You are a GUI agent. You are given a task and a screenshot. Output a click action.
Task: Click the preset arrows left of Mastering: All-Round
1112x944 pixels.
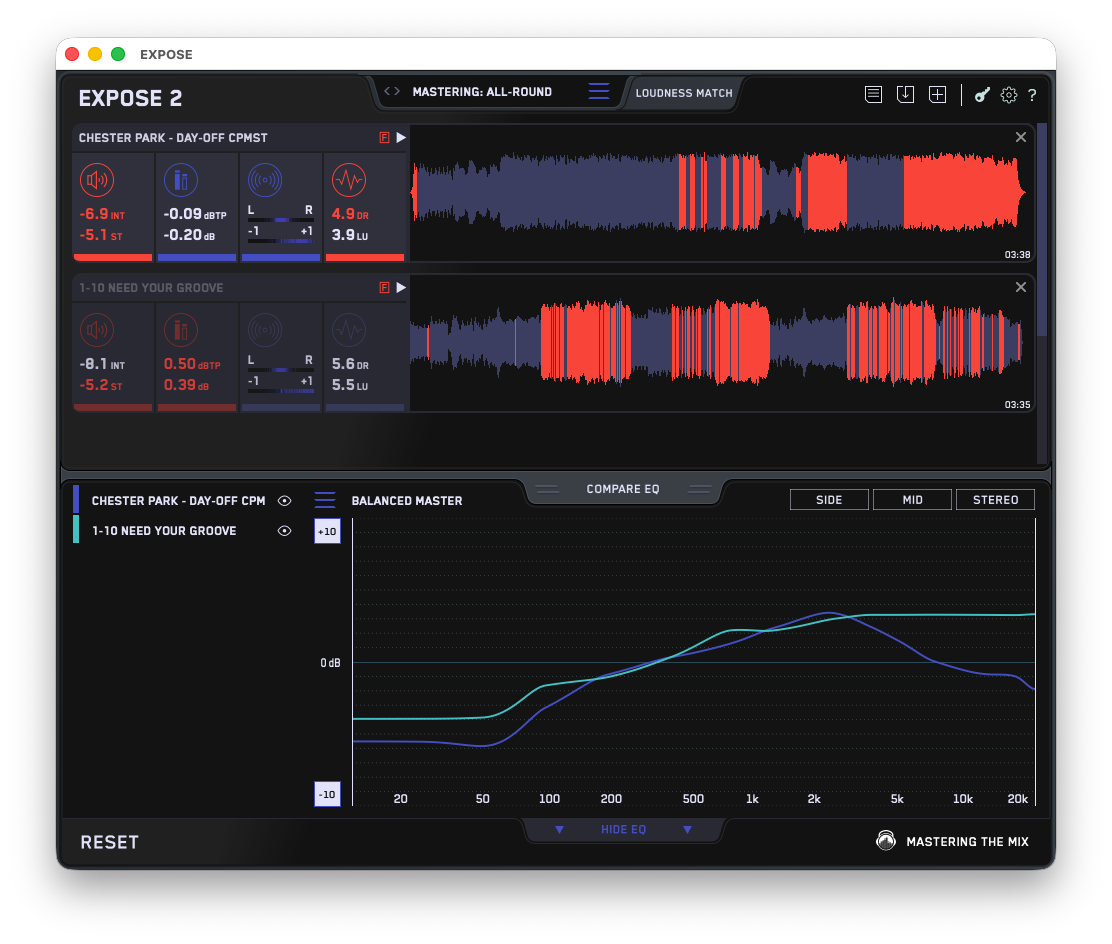pos(391,91)
